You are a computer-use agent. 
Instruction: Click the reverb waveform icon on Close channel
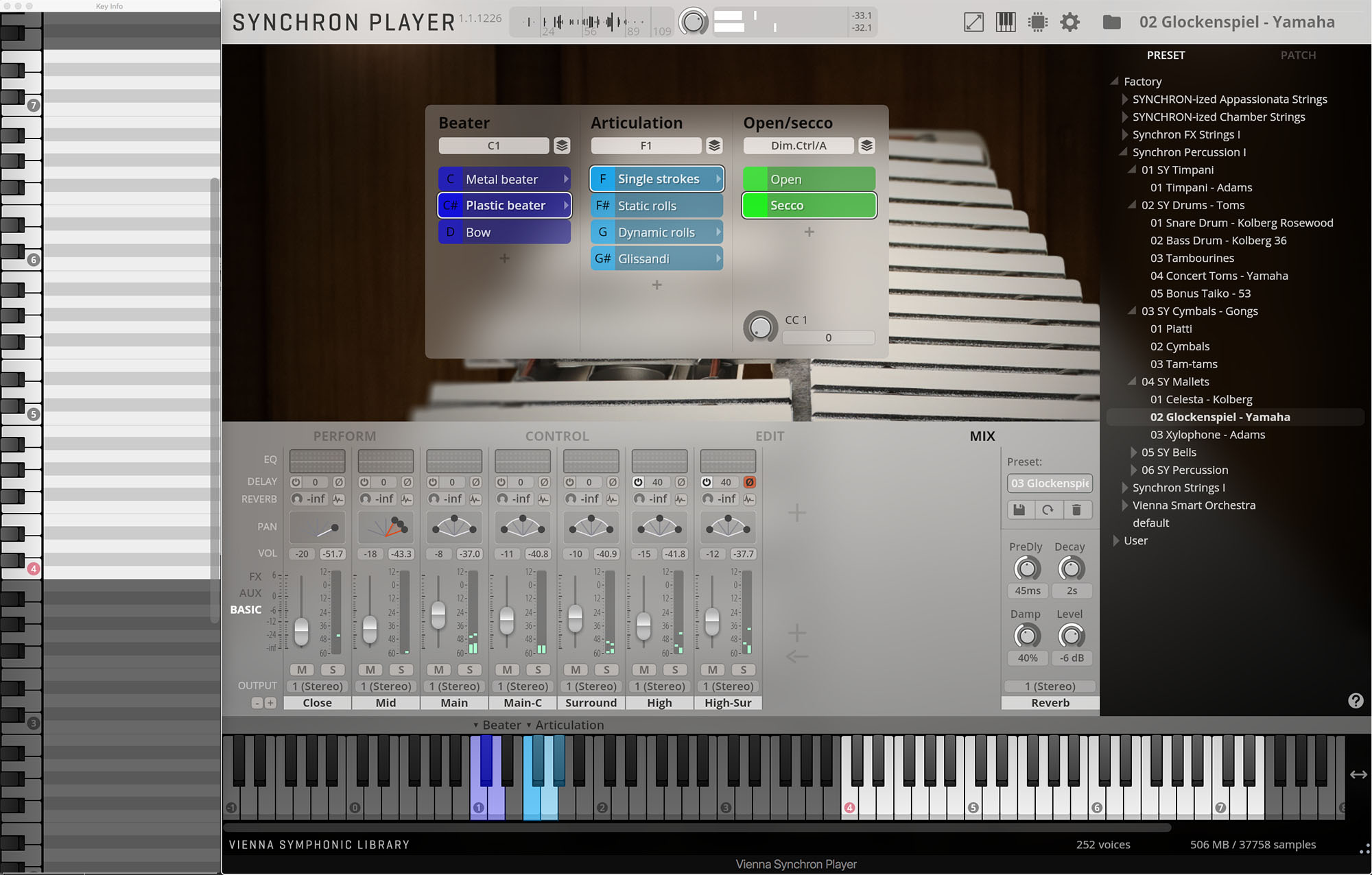tap(338, 499)
